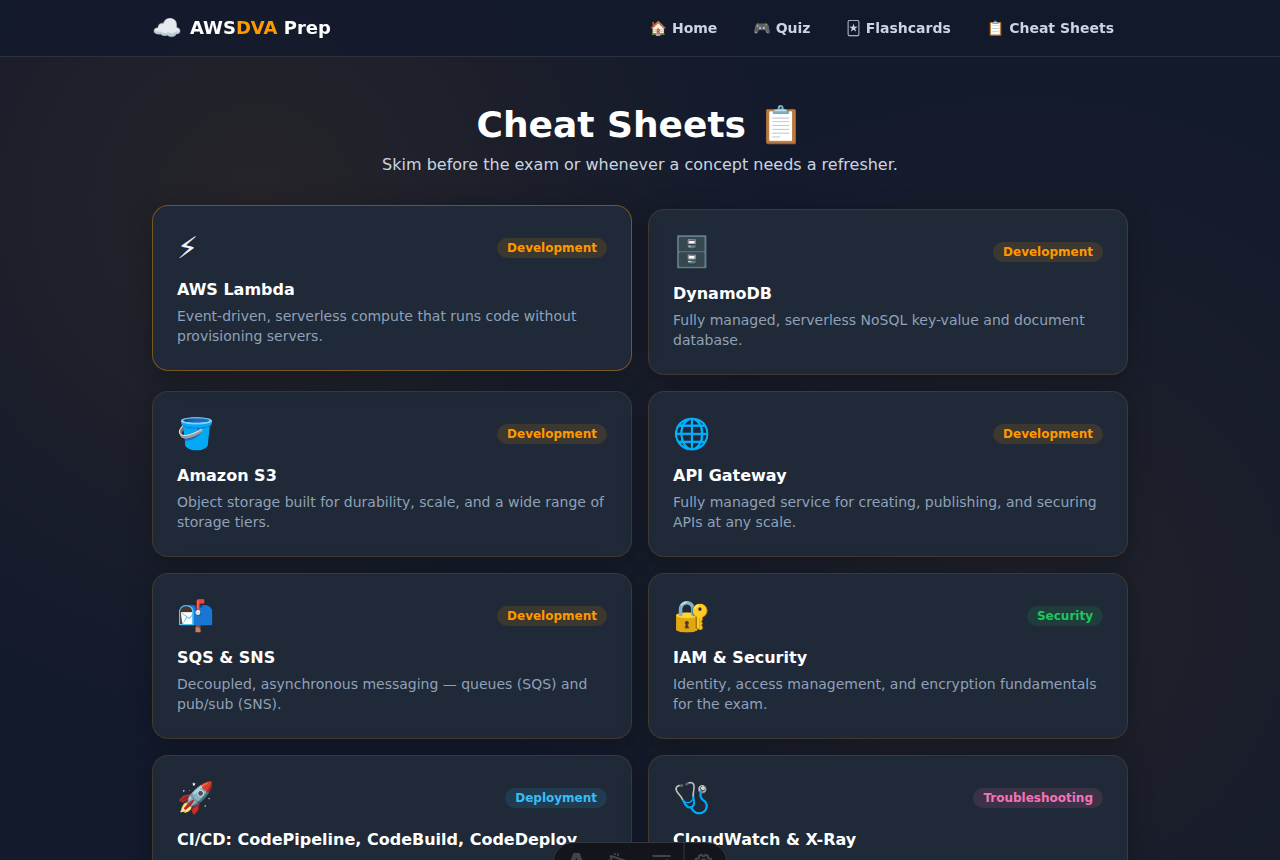Viewport: 1280px width, 860px height.
Task: Click the Security badge on IAM & Security
Action: [1065, 616]
